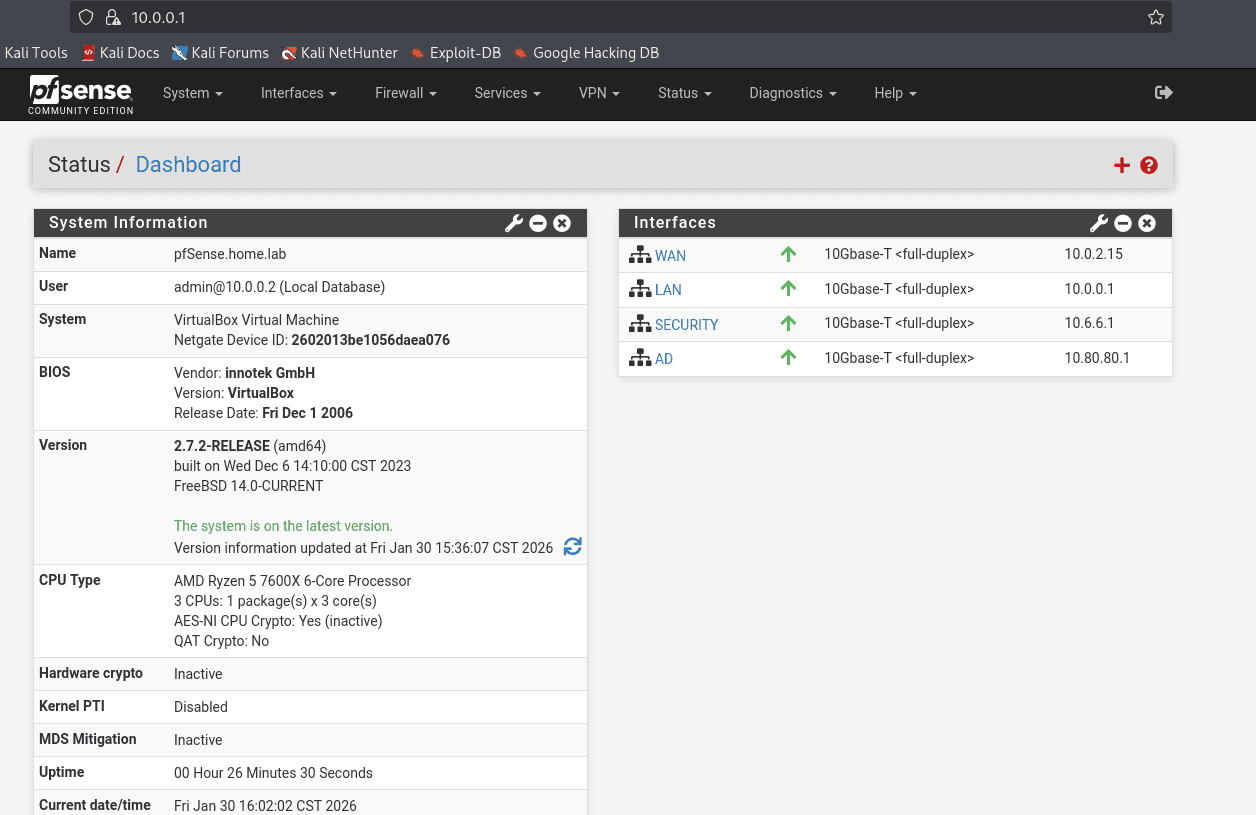Open the SECURITY interface link

point(686,325)
